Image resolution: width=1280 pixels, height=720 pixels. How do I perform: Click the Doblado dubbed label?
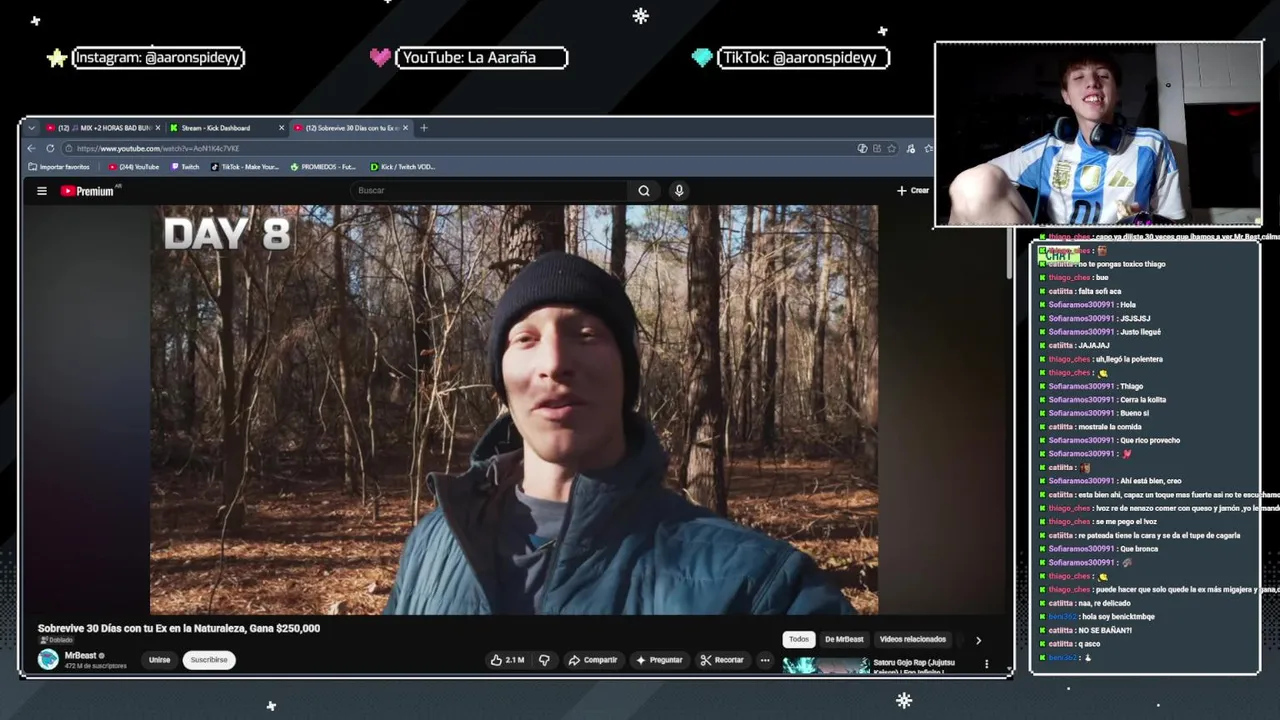(x=57, y=640)
